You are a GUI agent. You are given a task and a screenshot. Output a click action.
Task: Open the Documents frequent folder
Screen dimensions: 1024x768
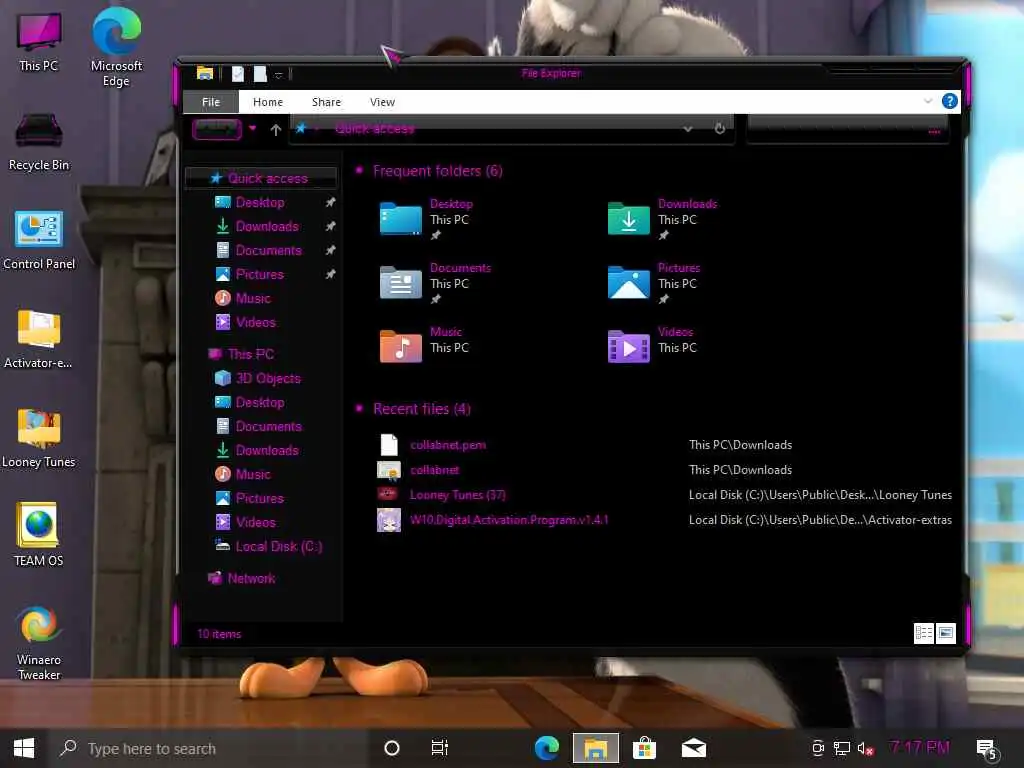[x=435, y=283]
